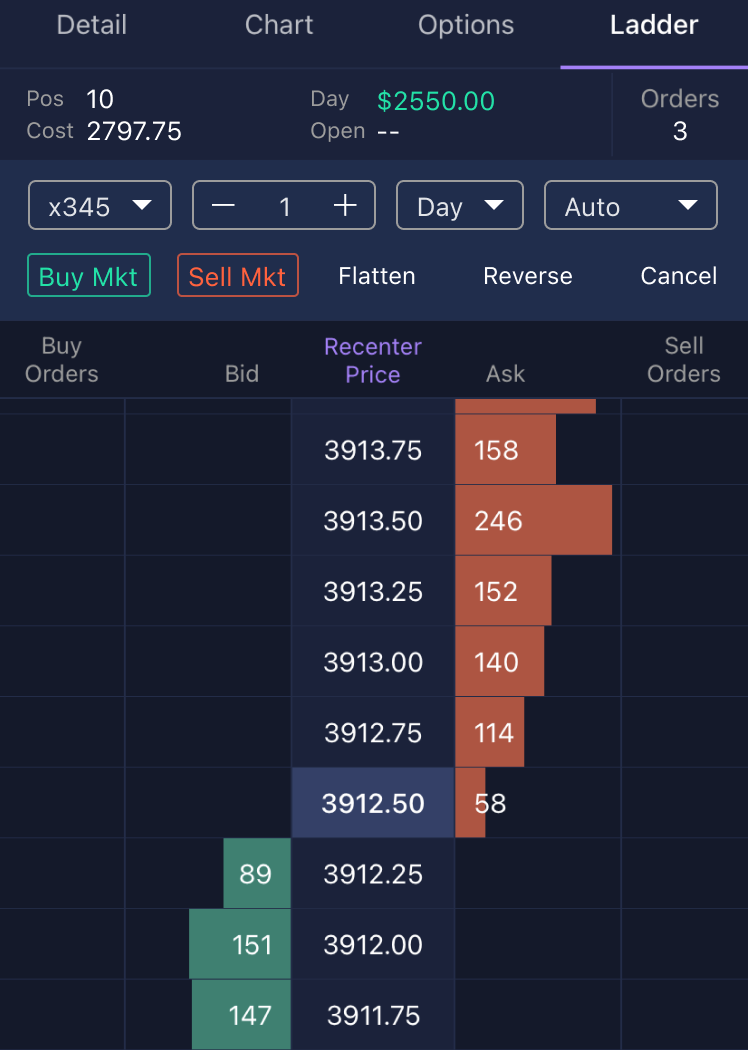Click Recenter Price column header

click(373, 361)
